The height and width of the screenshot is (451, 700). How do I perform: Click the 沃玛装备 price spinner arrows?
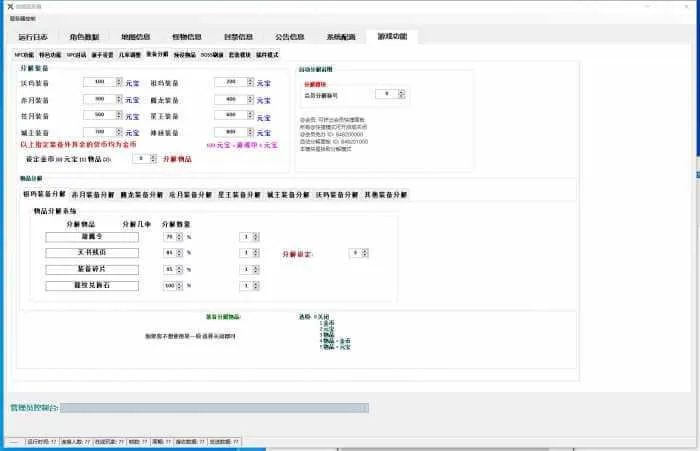click(119, 82)
